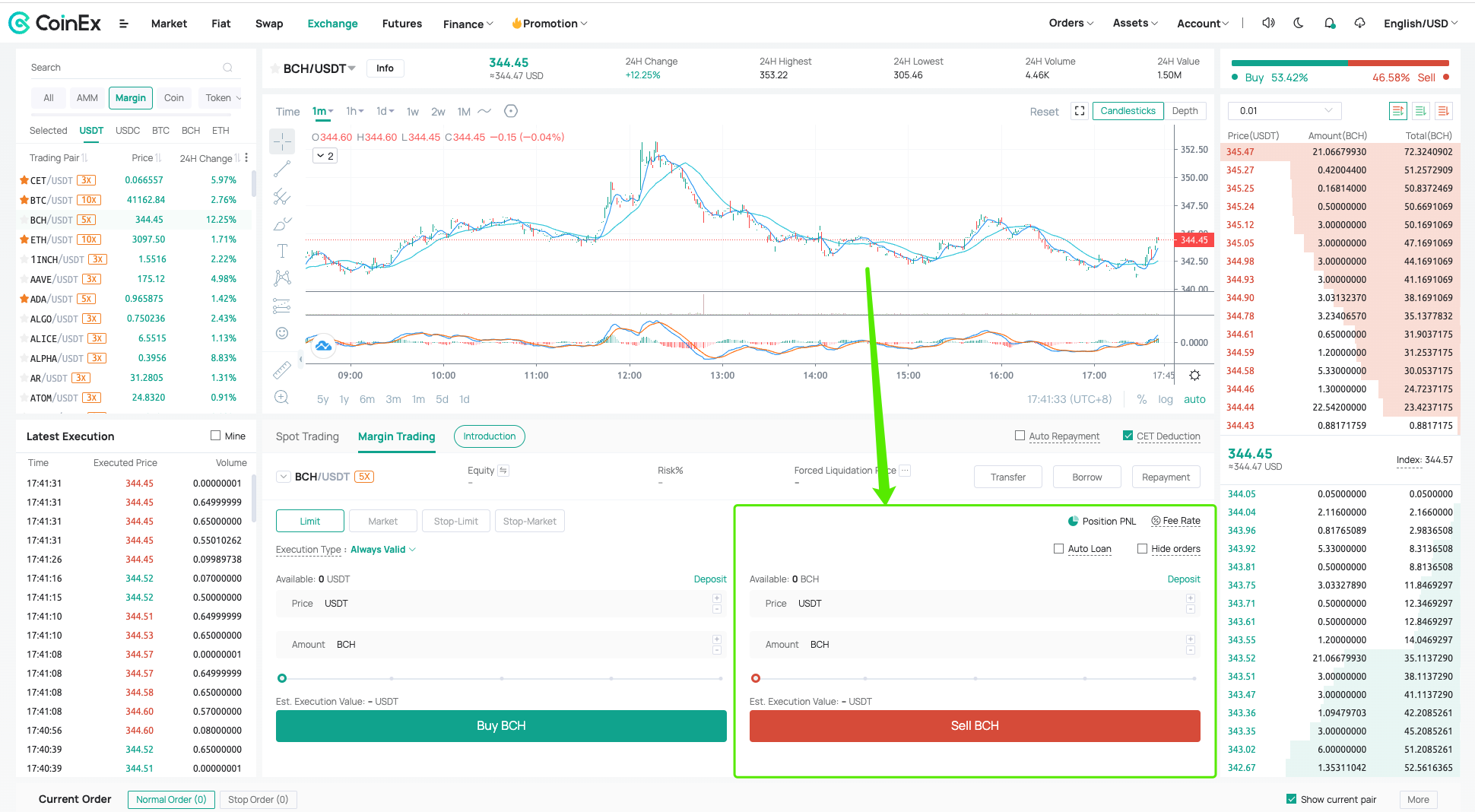Show both buy and sell order book view
The width and height of the screenshot is (1475, 812).
tap(1397, 111)
